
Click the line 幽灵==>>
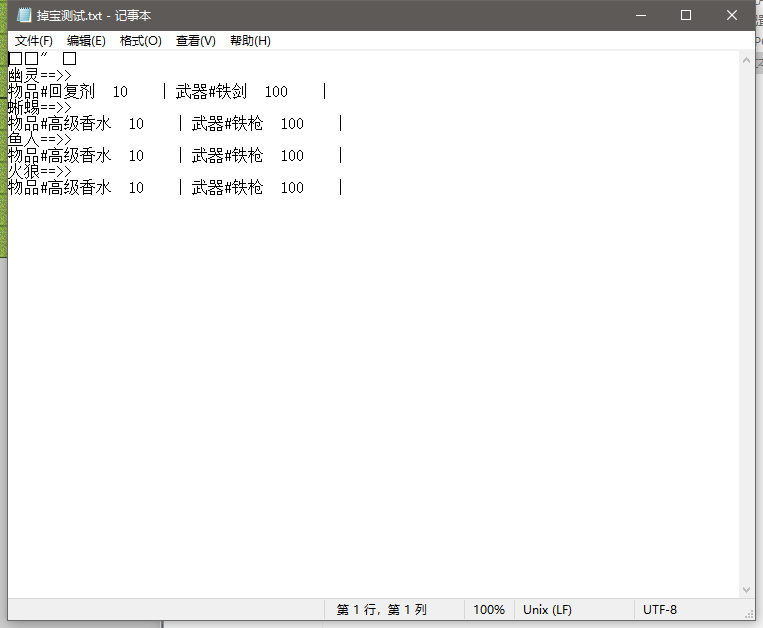[x=40, y=75]
